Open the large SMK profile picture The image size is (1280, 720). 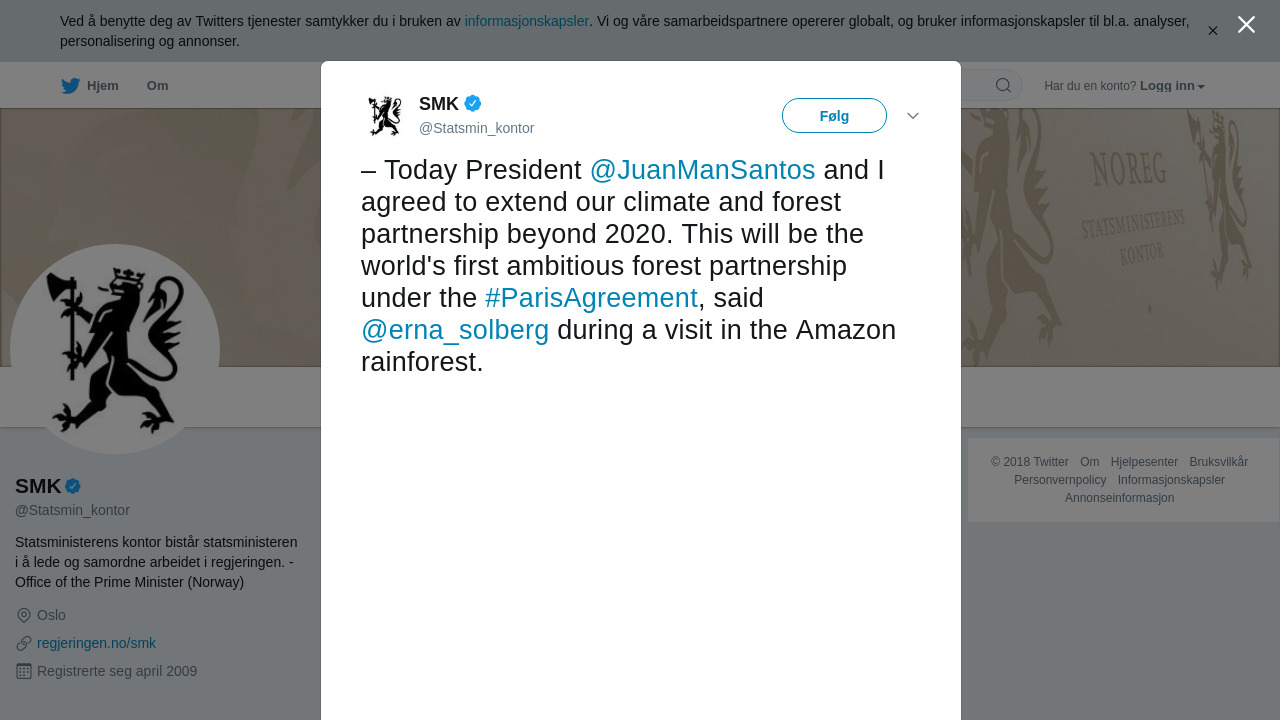coord(115,349)
